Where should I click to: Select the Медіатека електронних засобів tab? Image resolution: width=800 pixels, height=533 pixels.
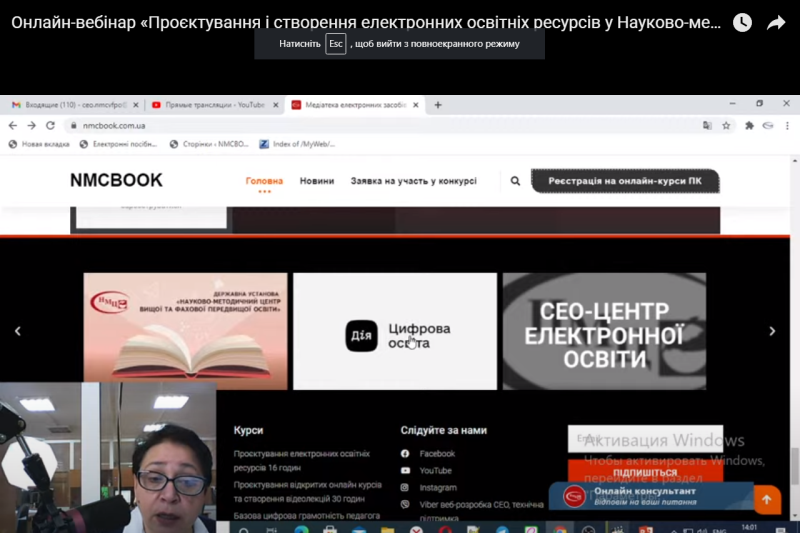point(355,105)
